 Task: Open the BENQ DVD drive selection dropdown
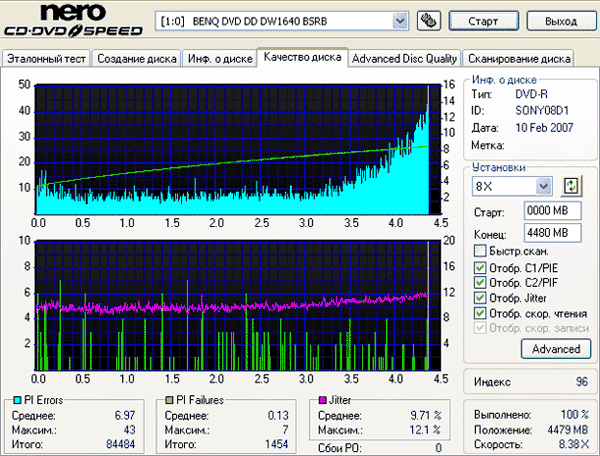pyautogui.click(x=400, y=20)
